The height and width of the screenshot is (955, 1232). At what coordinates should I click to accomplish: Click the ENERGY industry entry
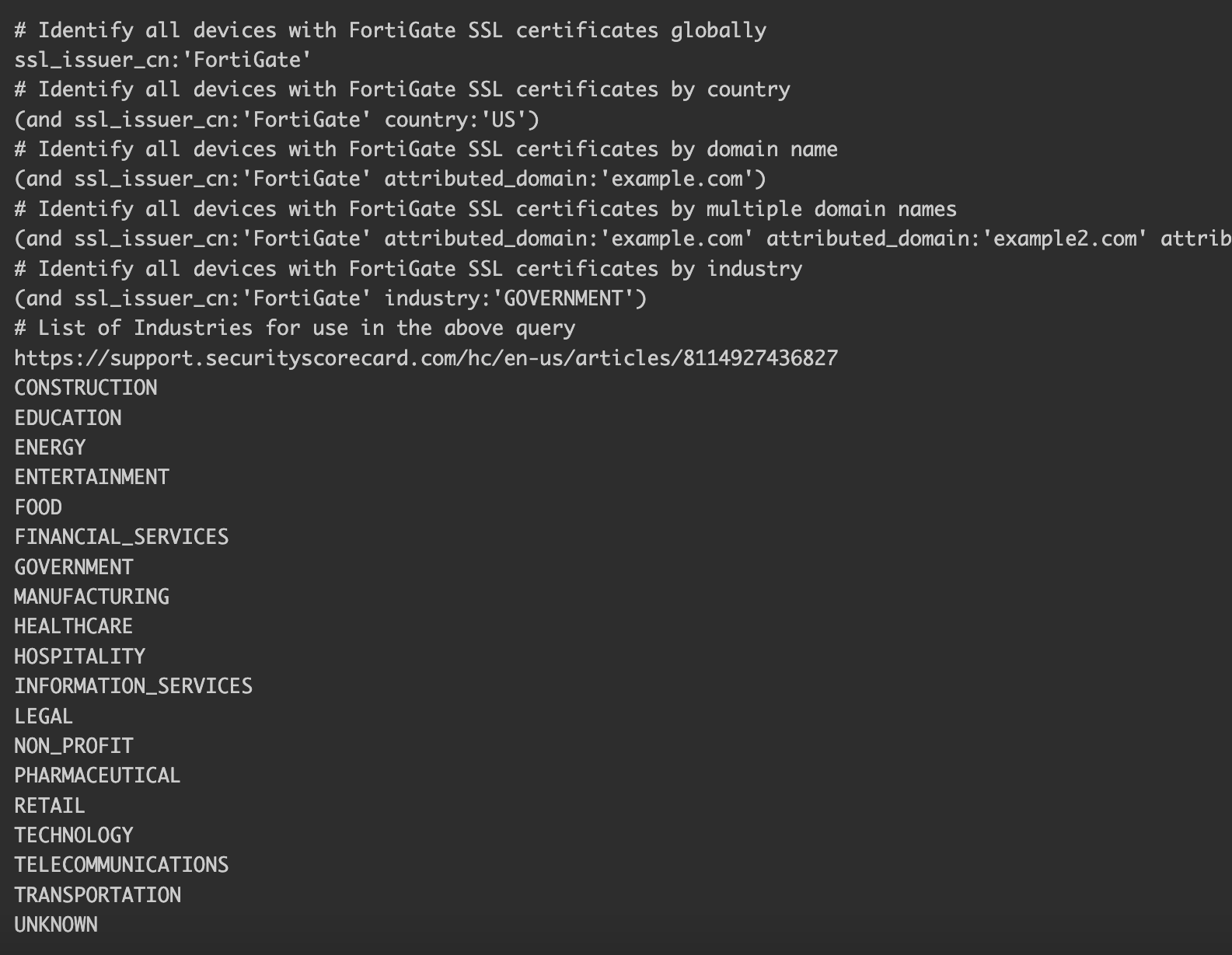[50, 448]
